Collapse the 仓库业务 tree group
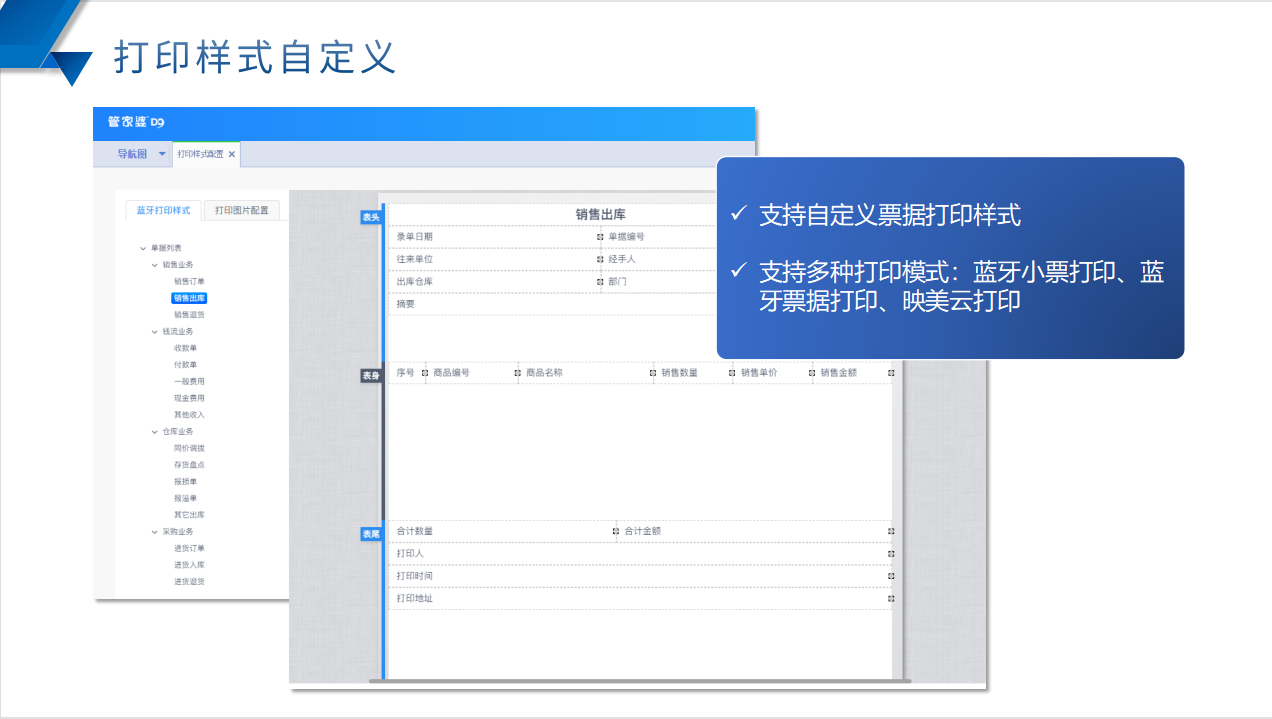 [x=154, y=432]
